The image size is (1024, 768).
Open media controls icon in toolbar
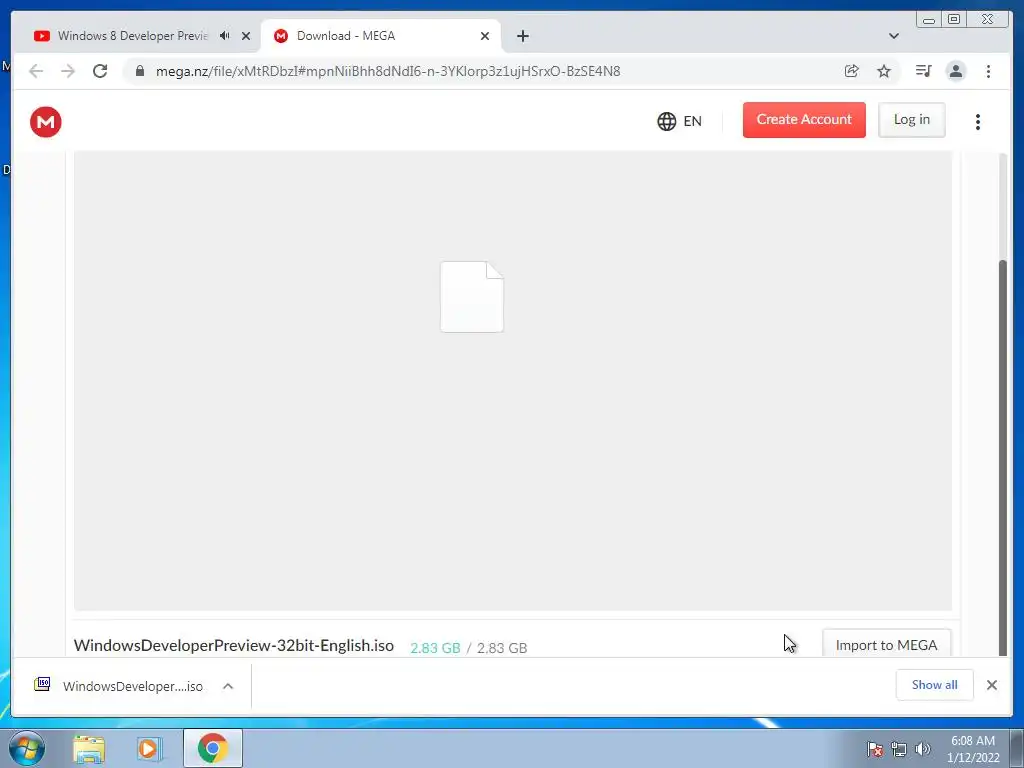pos(923,71)
